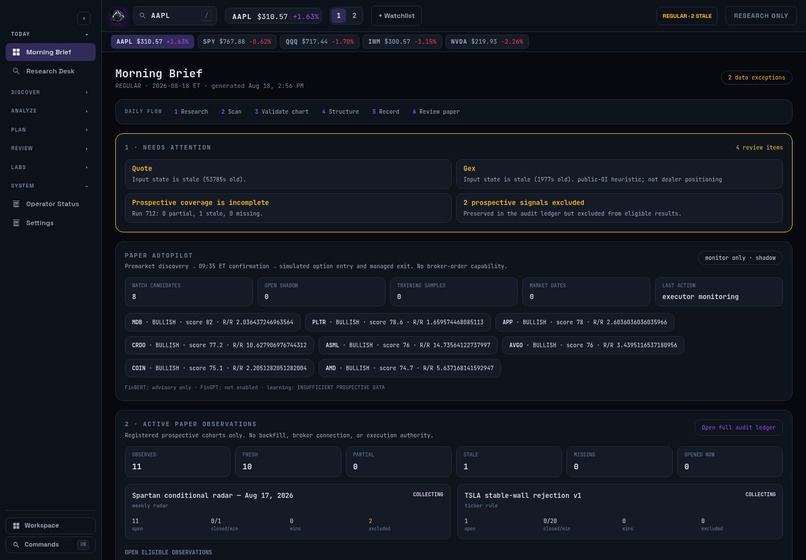The height and width of the screenshot is (560, 806).
Task: Expand the REVIEW section
Action: point(50,148)
